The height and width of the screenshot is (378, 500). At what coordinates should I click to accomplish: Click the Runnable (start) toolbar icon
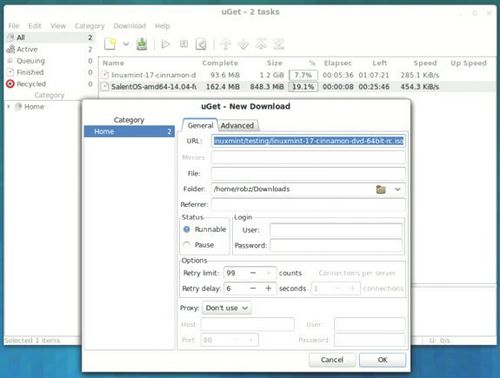[165, 44]
